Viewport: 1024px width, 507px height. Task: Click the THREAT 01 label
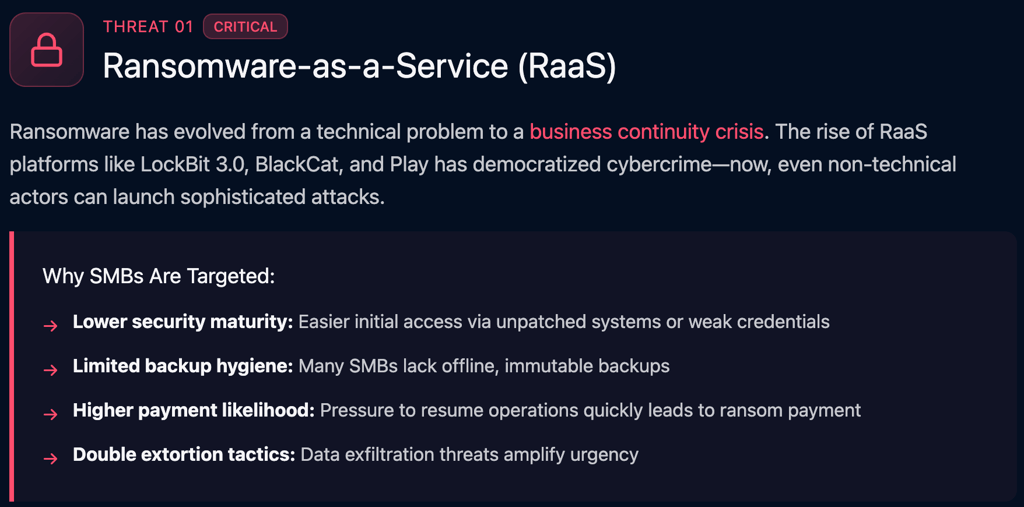148,27
